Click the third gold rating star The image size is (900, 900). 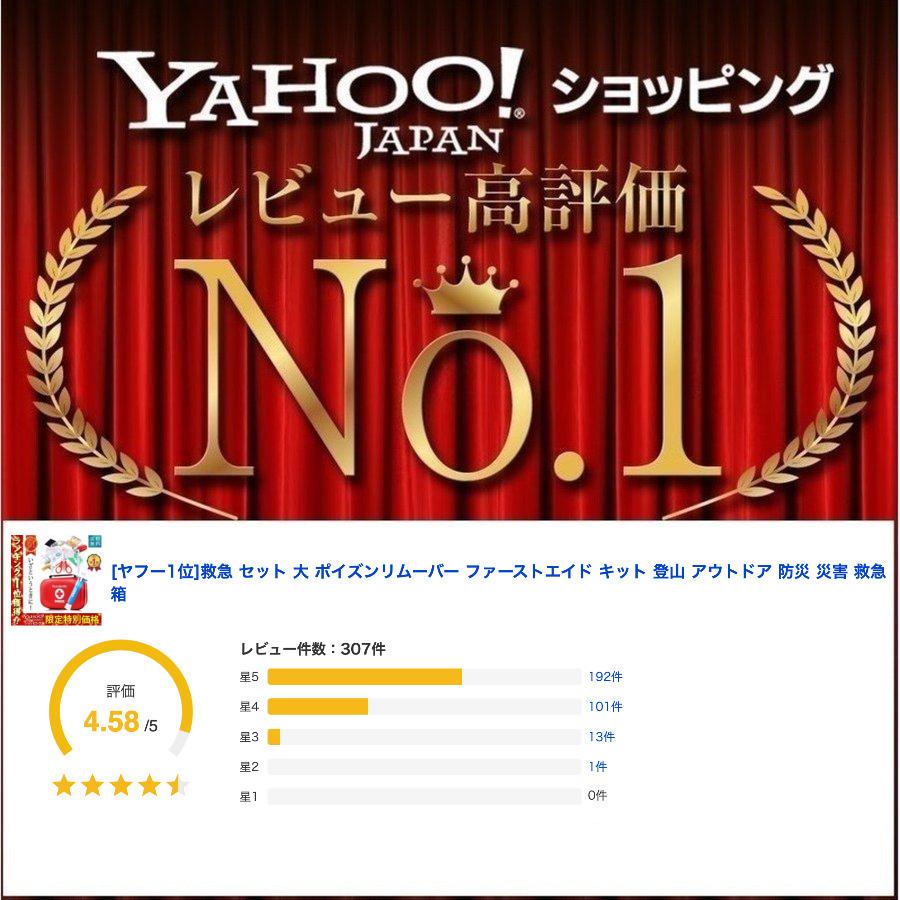121,785
